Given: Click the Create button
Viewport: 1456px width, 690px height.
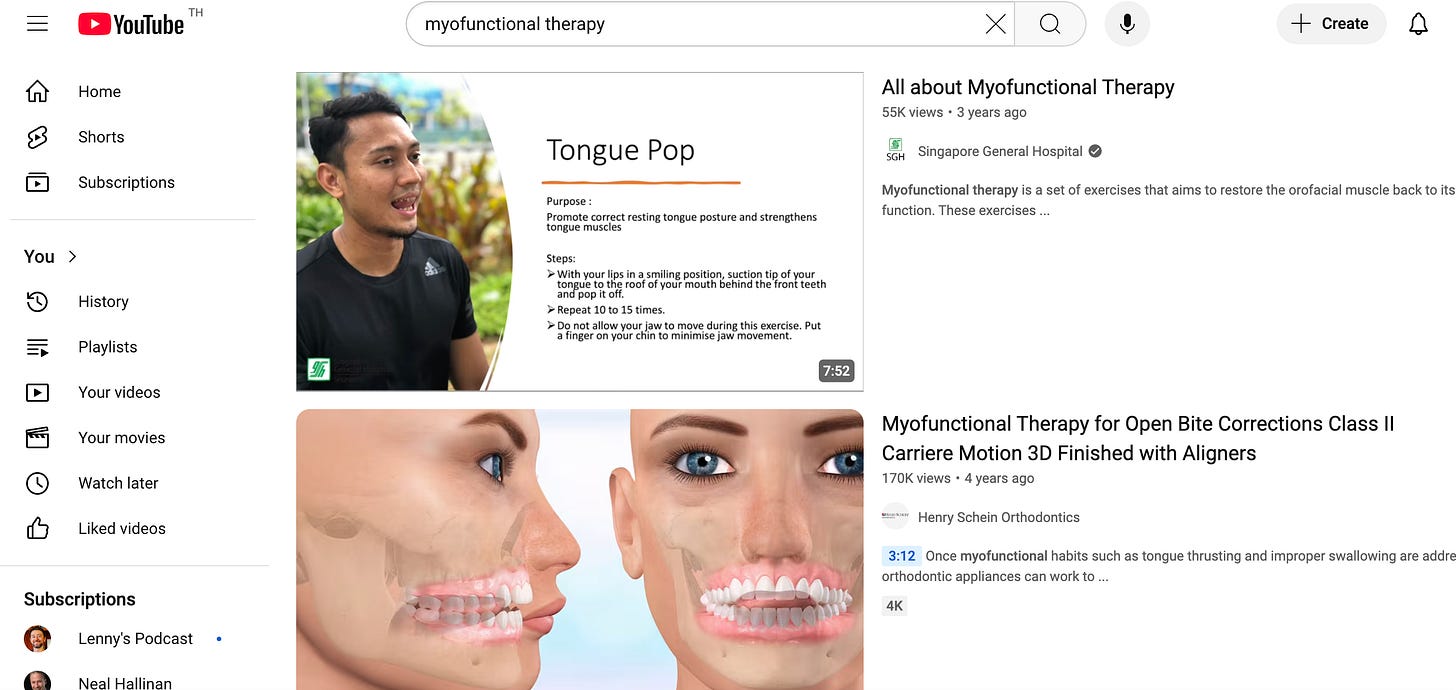Looking at the screenshot, I should (1331, 24).
